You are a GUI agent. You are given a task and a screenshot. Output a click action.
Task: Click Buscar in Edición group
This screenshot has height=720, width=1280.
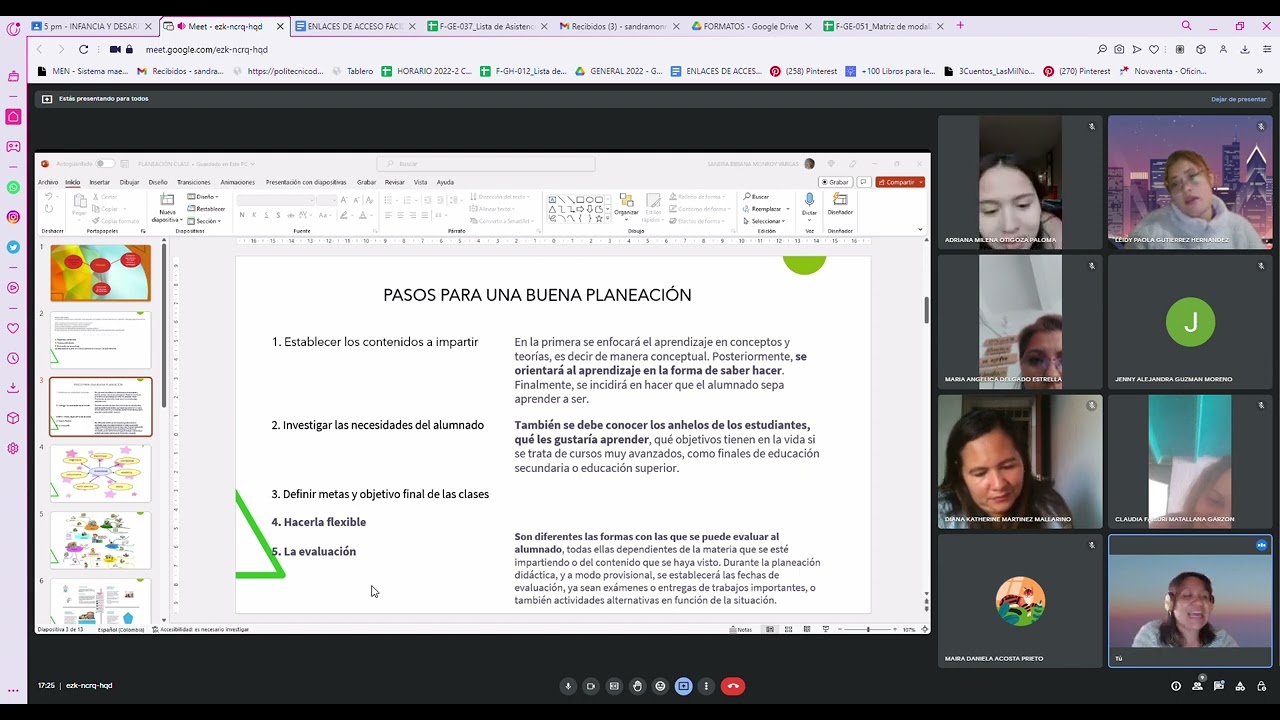(757, 197)
